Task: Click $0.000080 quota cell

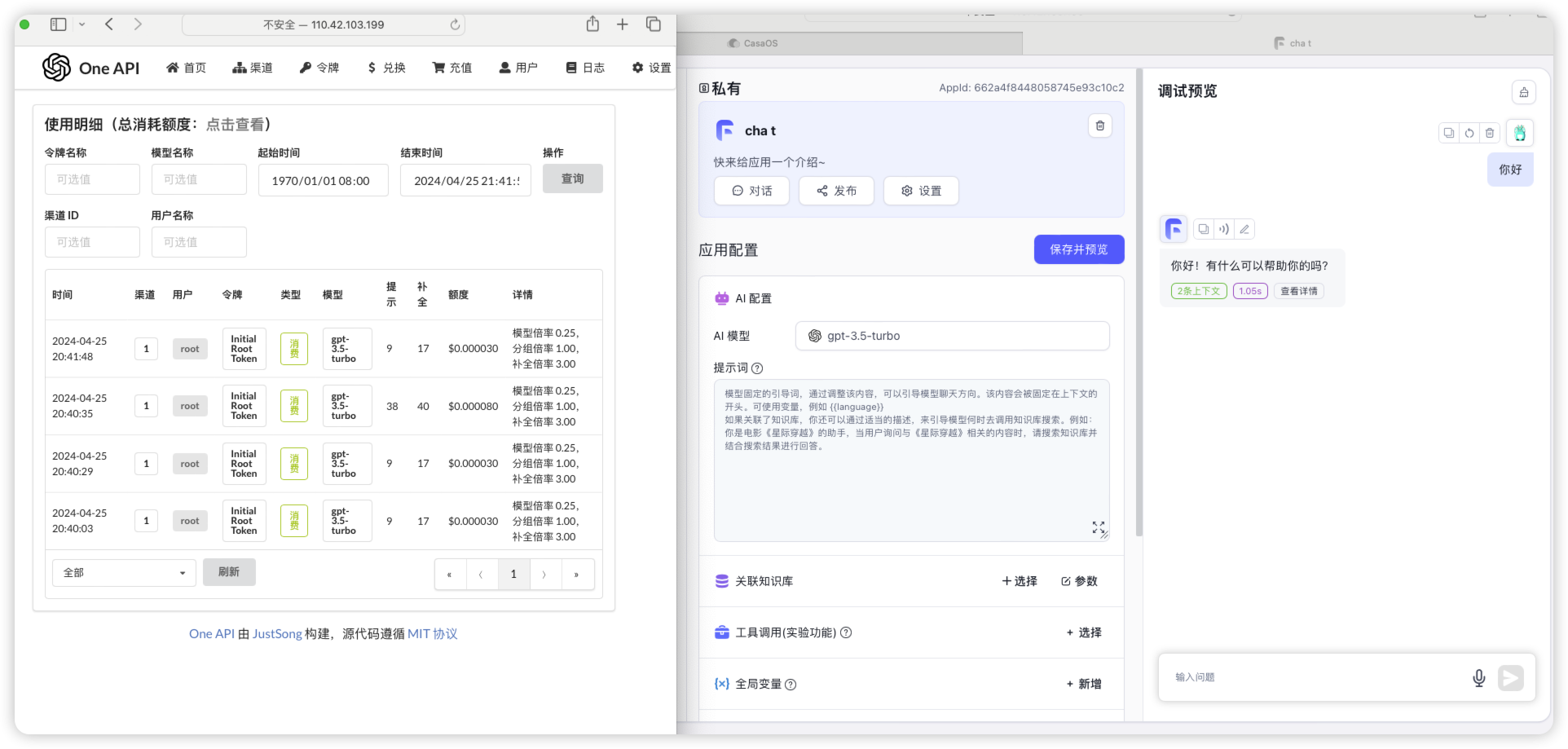Action: (473, 406)
